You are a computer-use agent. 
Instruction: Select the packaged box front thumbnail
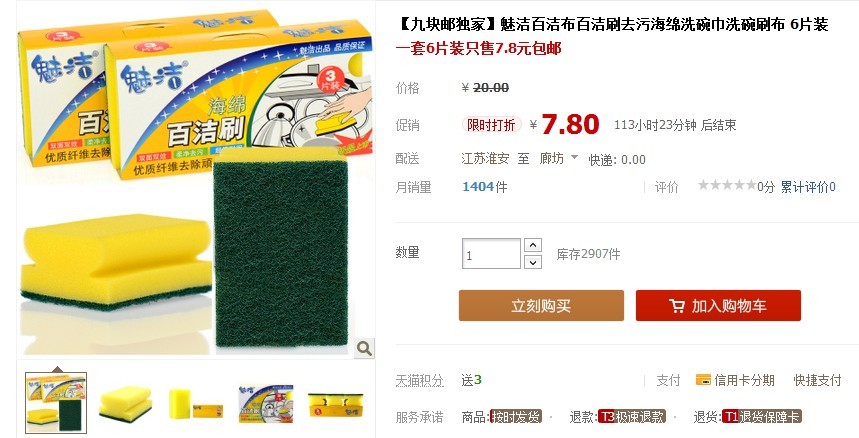point(266,403)
